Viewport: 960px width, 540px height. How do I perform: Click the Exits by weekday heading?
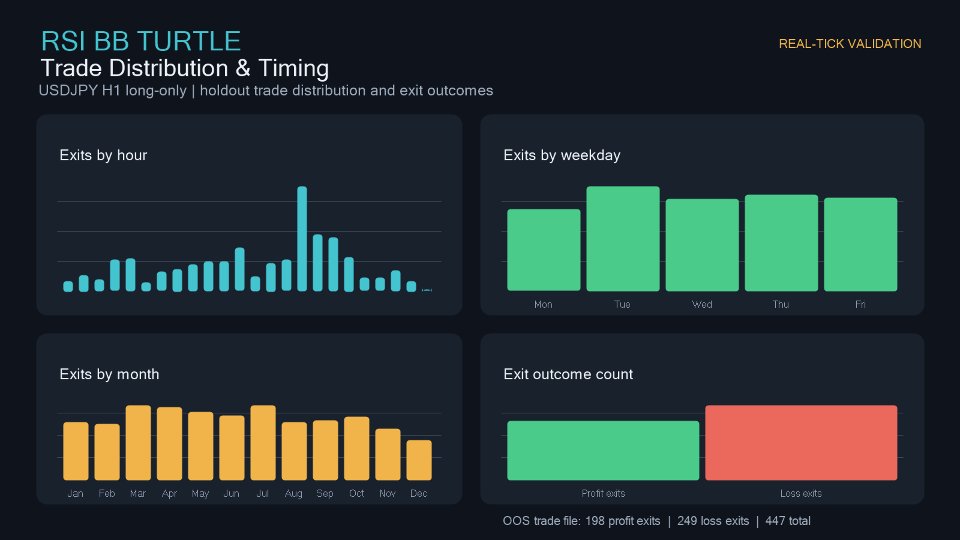coord(561,155)
